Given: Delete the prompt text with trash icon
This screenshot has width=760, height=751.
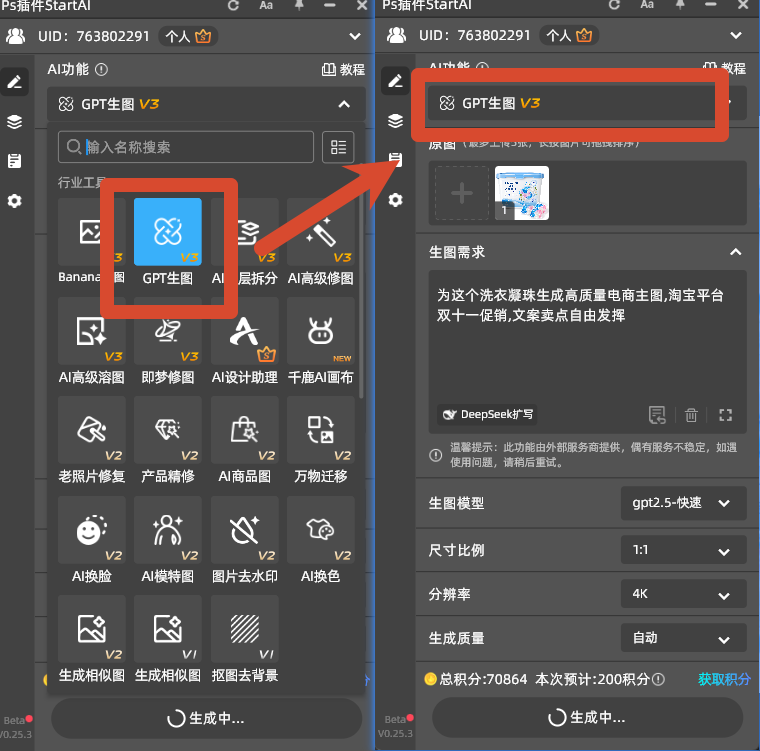Looking at the screenshot, I should (691, 415).
